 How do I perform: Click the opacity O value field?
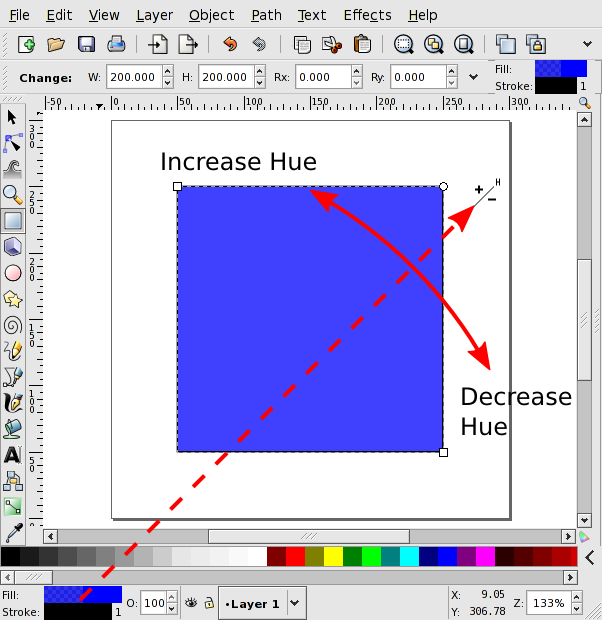point(154,603)
